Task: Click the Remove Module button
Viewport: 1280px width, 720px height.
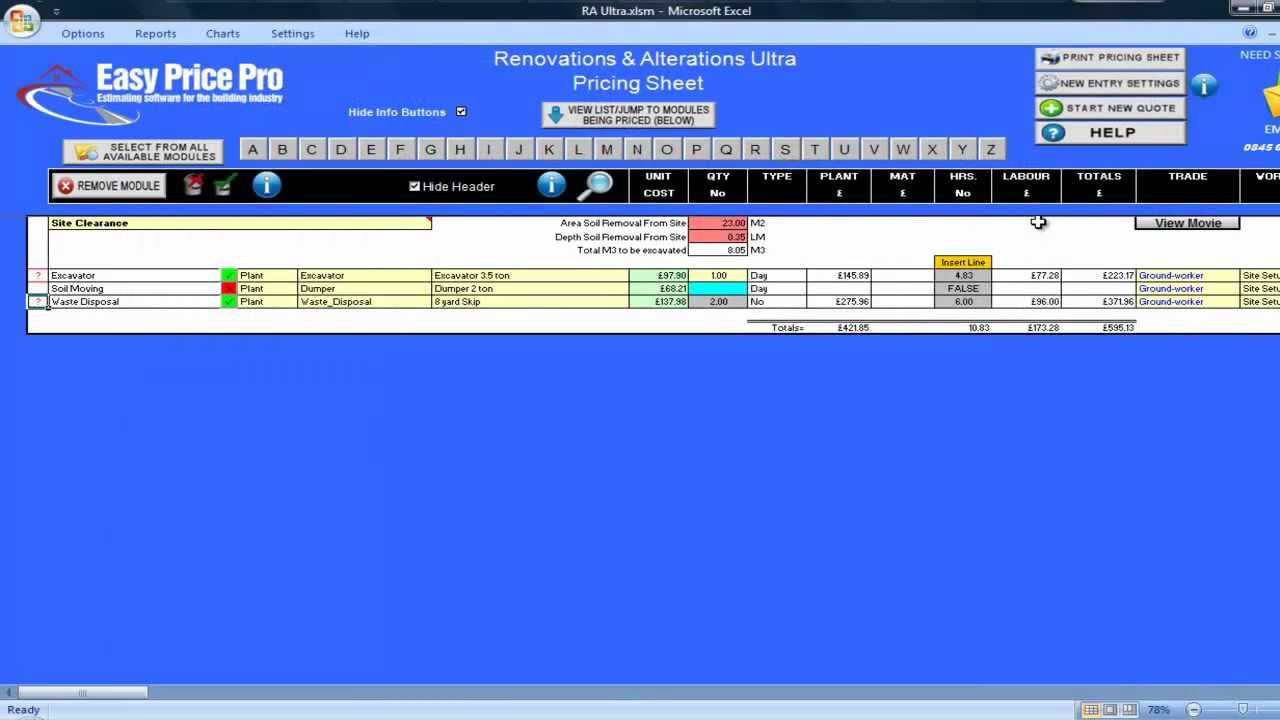Action: tap(108, 186)
